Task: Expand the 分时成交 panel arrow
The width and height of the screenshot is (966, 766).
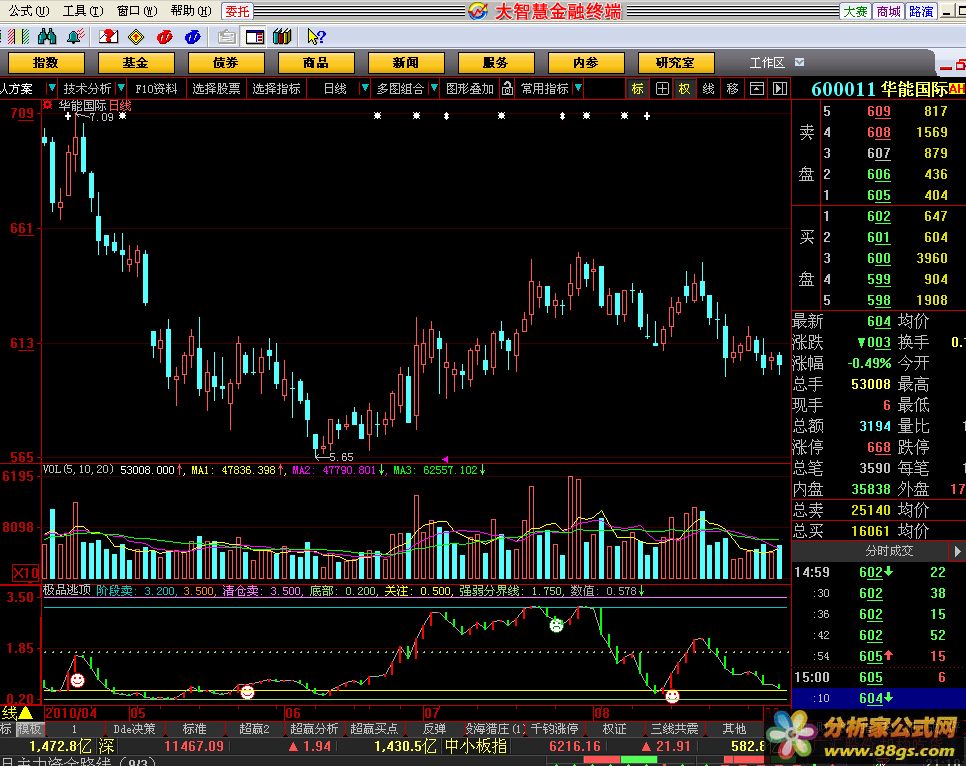Action: (957, 551)
